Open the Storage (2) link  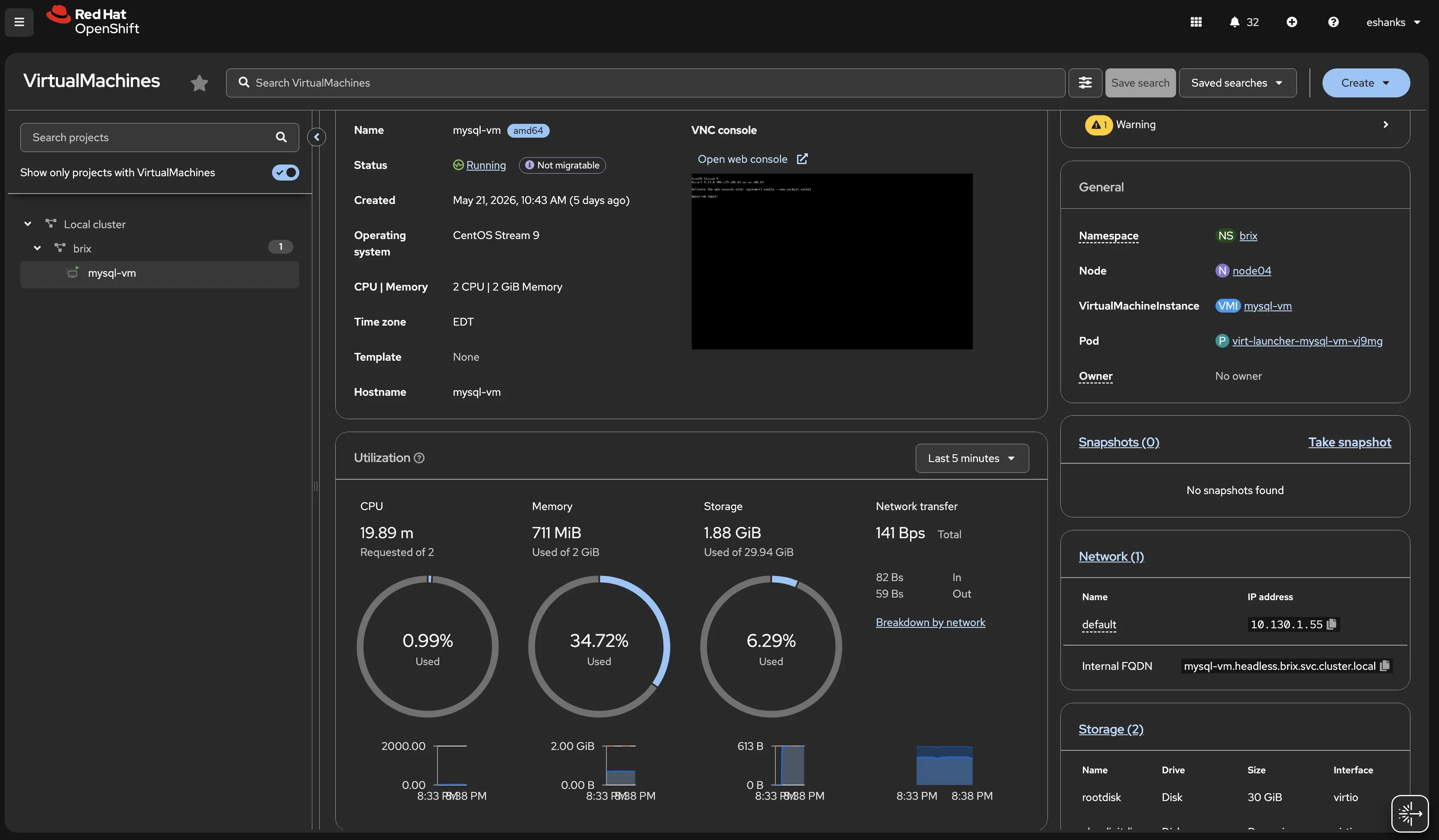[1111, 729]
